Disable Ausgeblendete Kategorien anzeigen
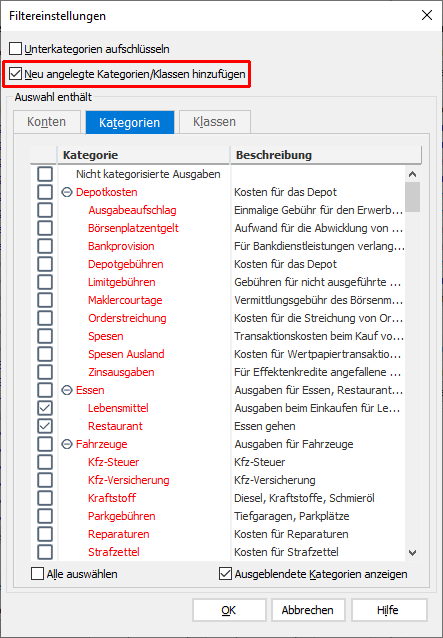The height and width of the screenshot is (638, 443). pos(225,574)
